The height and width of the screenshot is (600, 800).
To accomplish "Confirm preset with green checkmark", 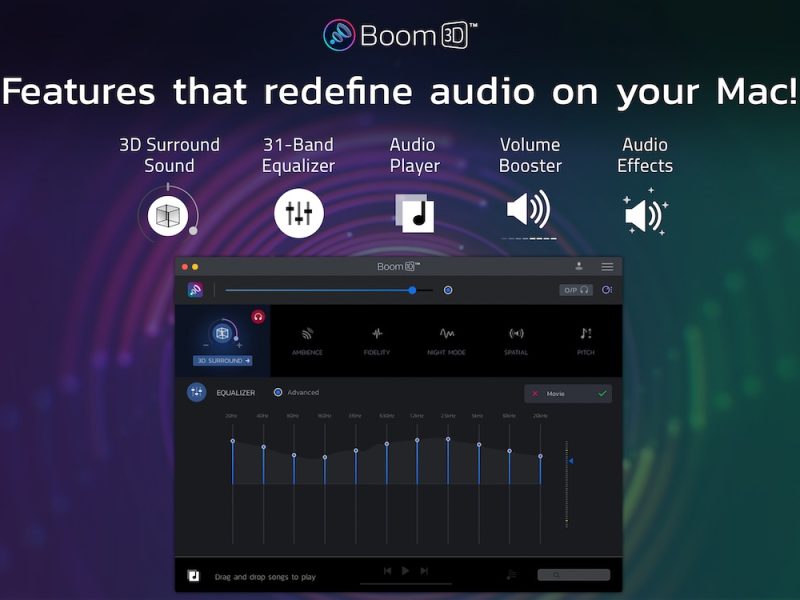I will pos(602,393).
